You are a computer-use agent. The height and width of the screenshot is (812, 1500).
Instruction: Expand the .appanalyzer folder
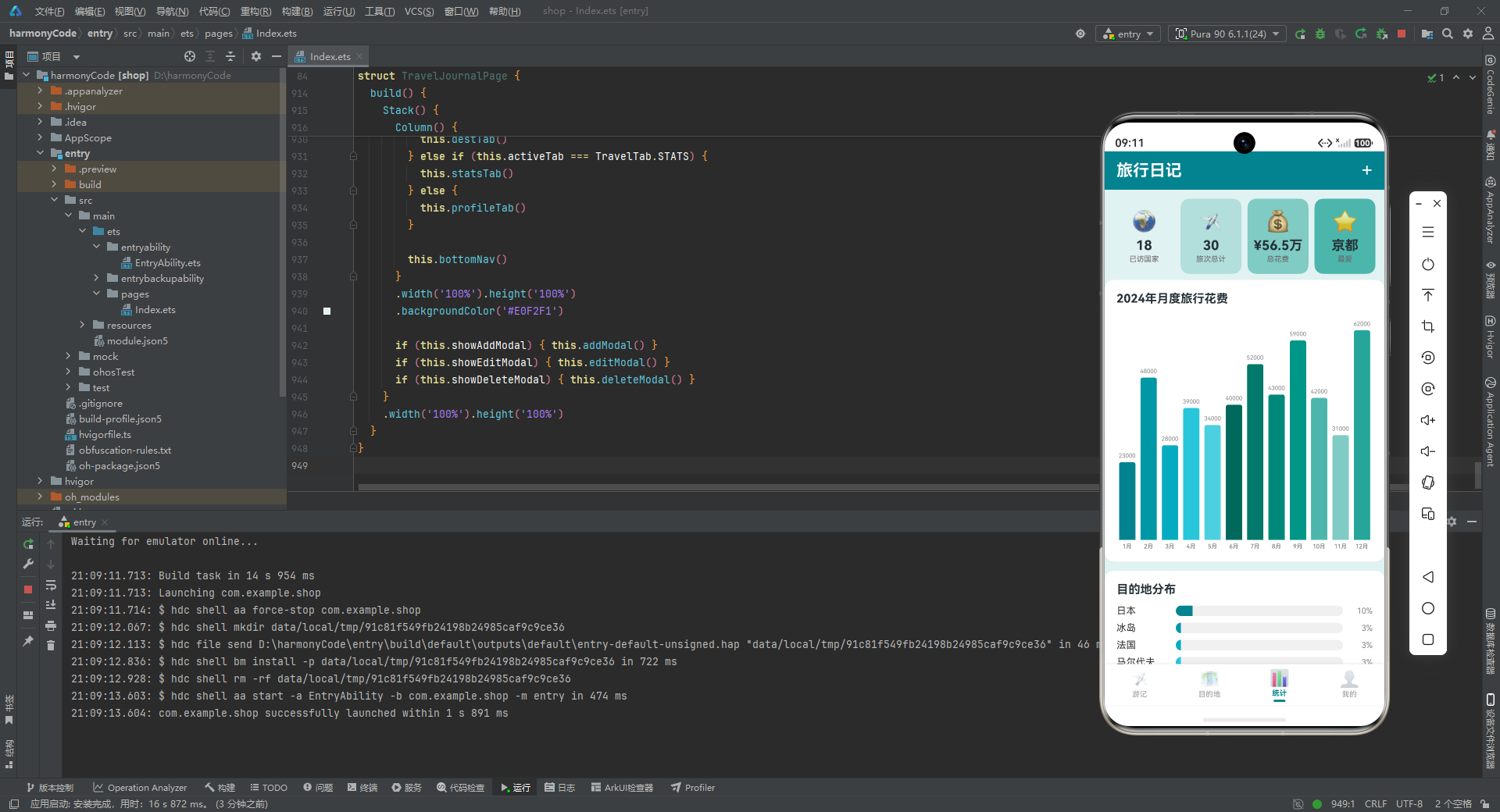pyautogui.click(x=40, y=91)
